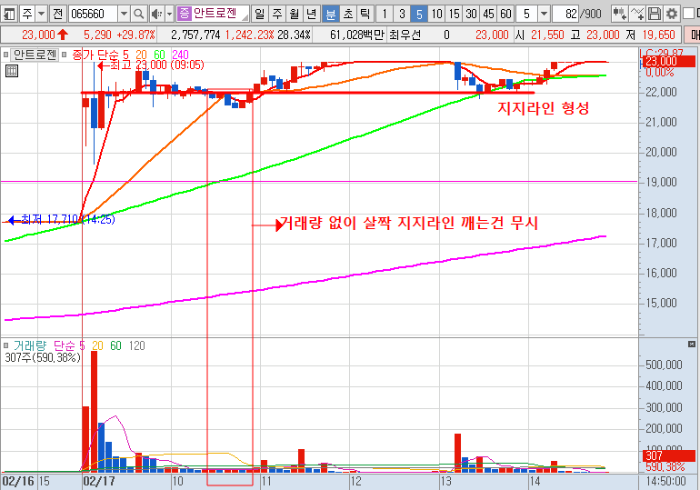Open the 주 market type dropdown arrow
Viewport: 700px width, 490px height.
pyautogui.click(x=42, y=14)
